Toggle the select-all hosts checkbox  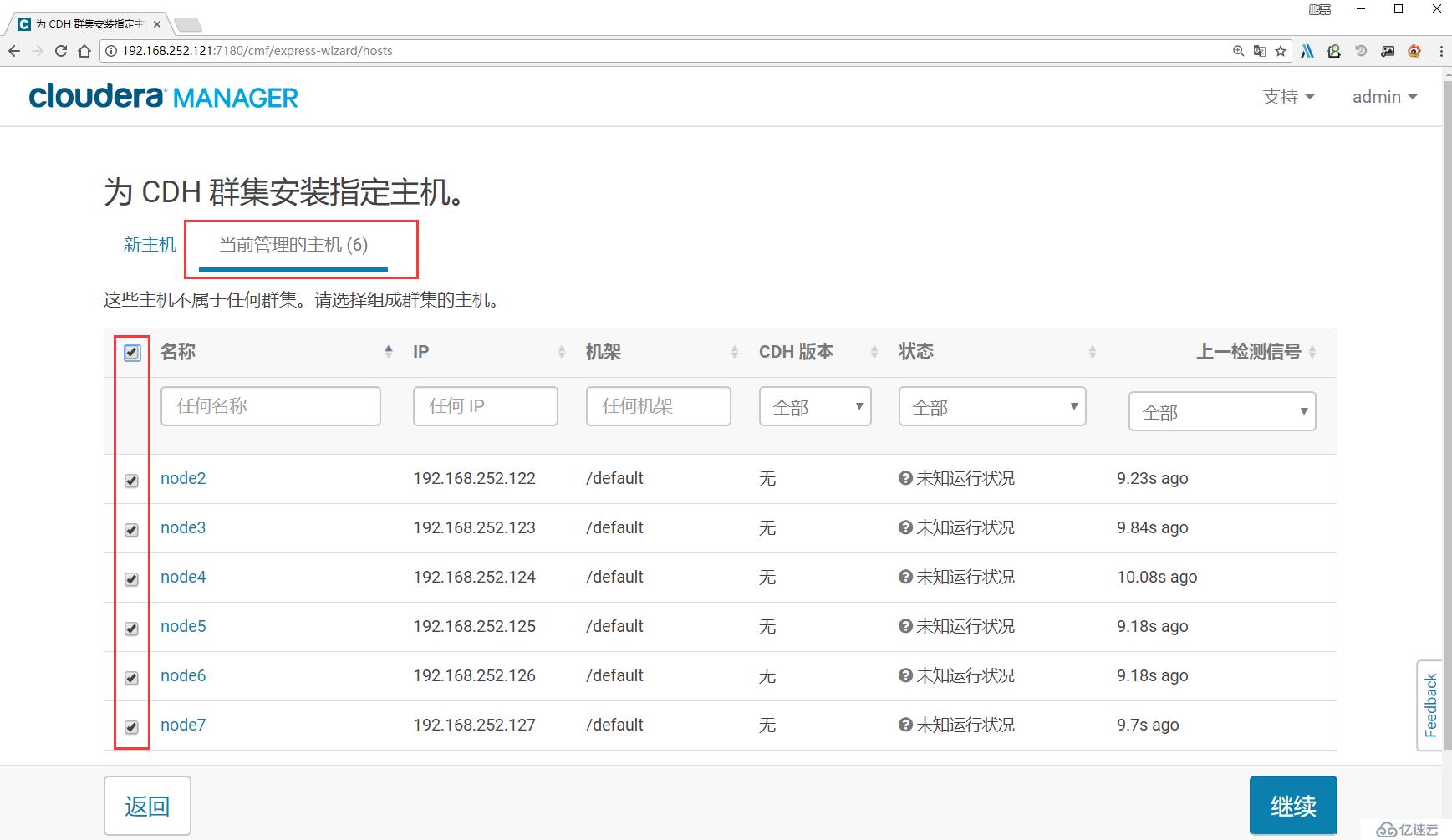click(132, 353)
